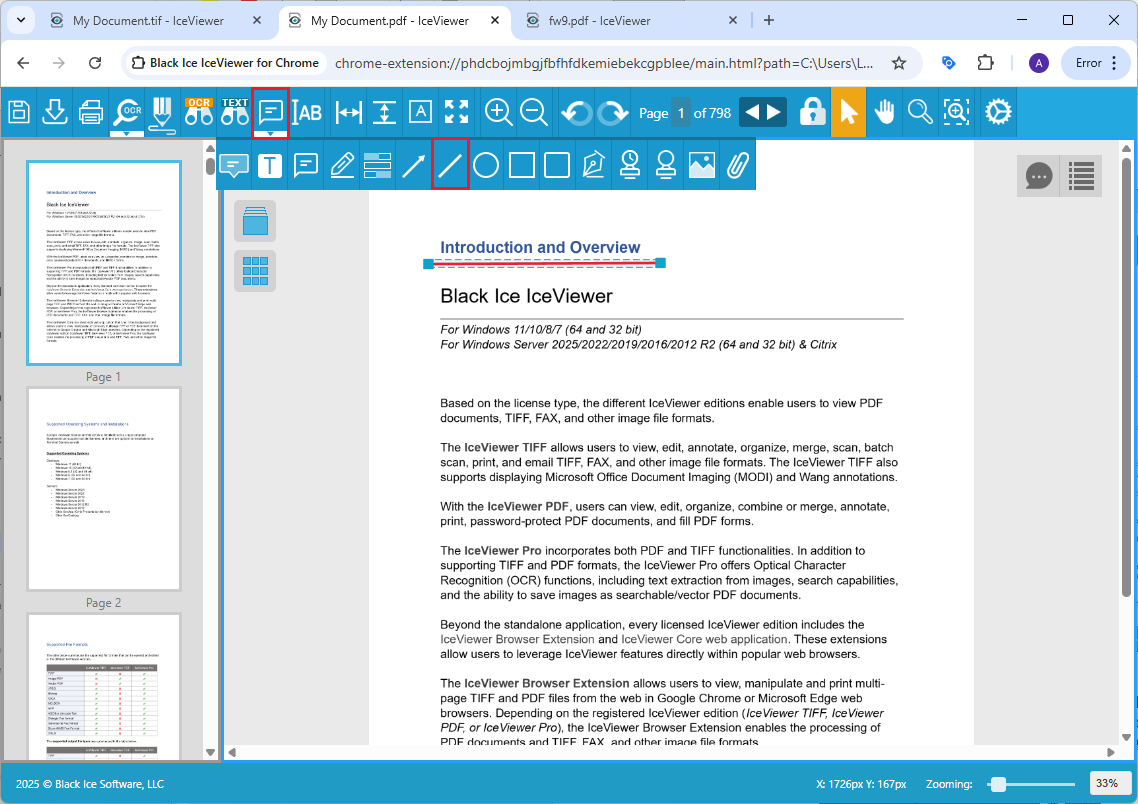Switch to My Document.tif tab
Image resolution: width=1138 pixels, height=804 pixels.
pos(148,20)
